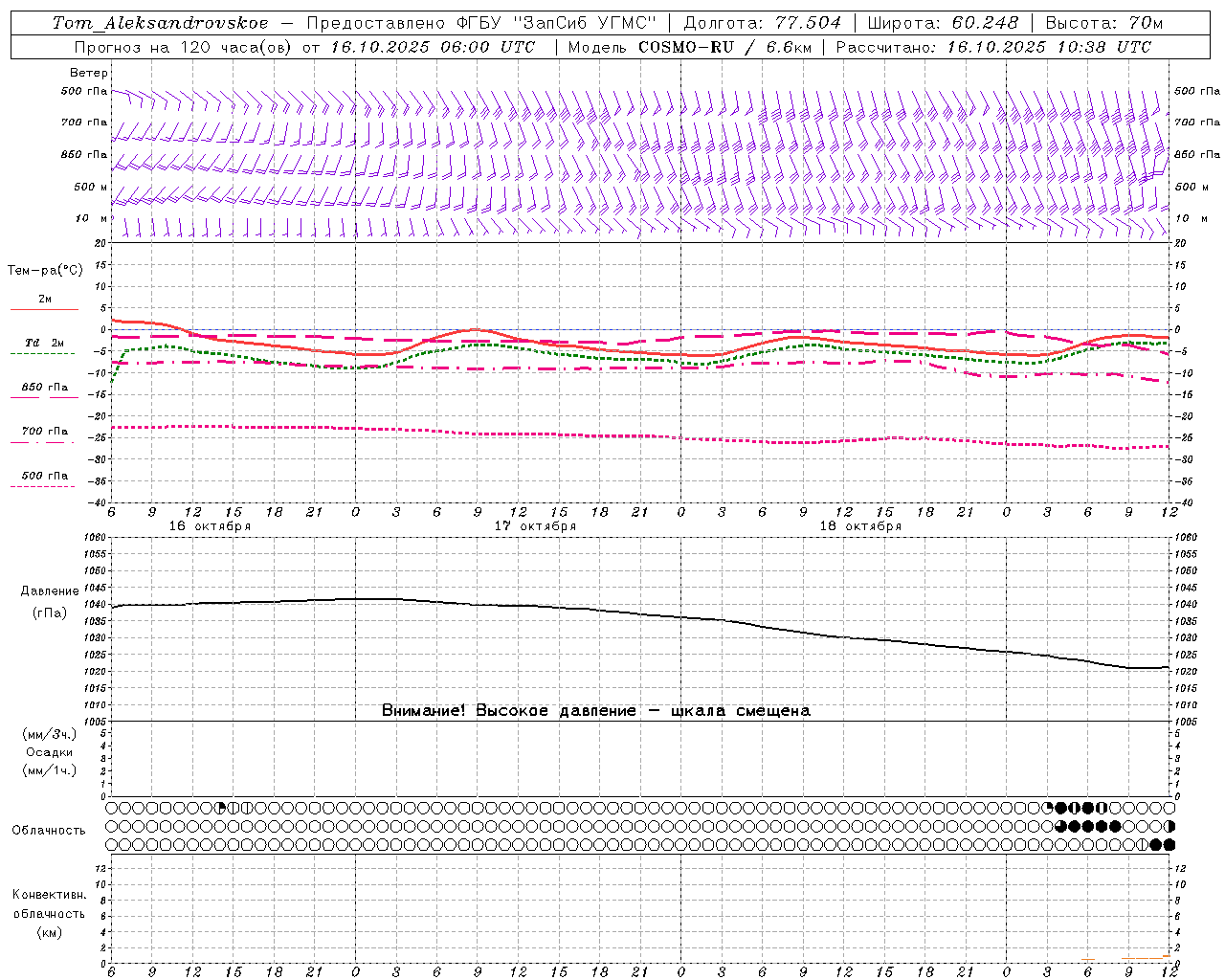Viewport: 1225px width, 980px height.
Task: Click the 500 м wind level label on left
Action: [x=91, y=187]
